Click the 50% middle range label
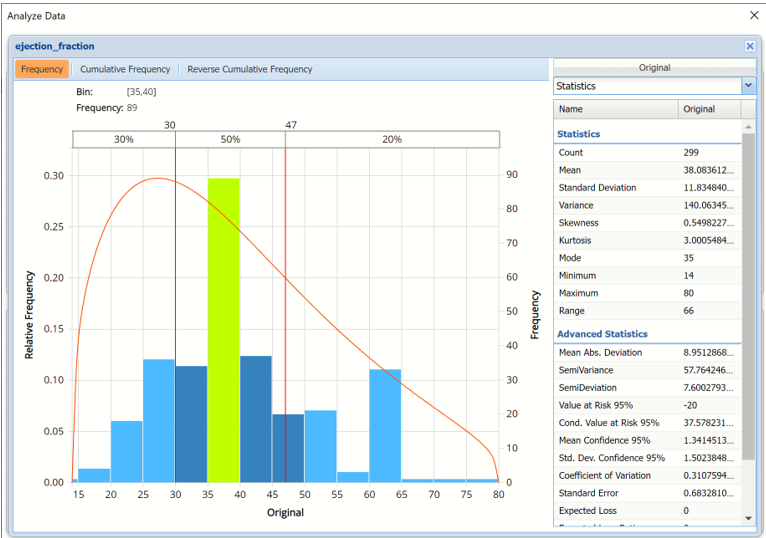This screenshot has height=538, width=766. 230,140
